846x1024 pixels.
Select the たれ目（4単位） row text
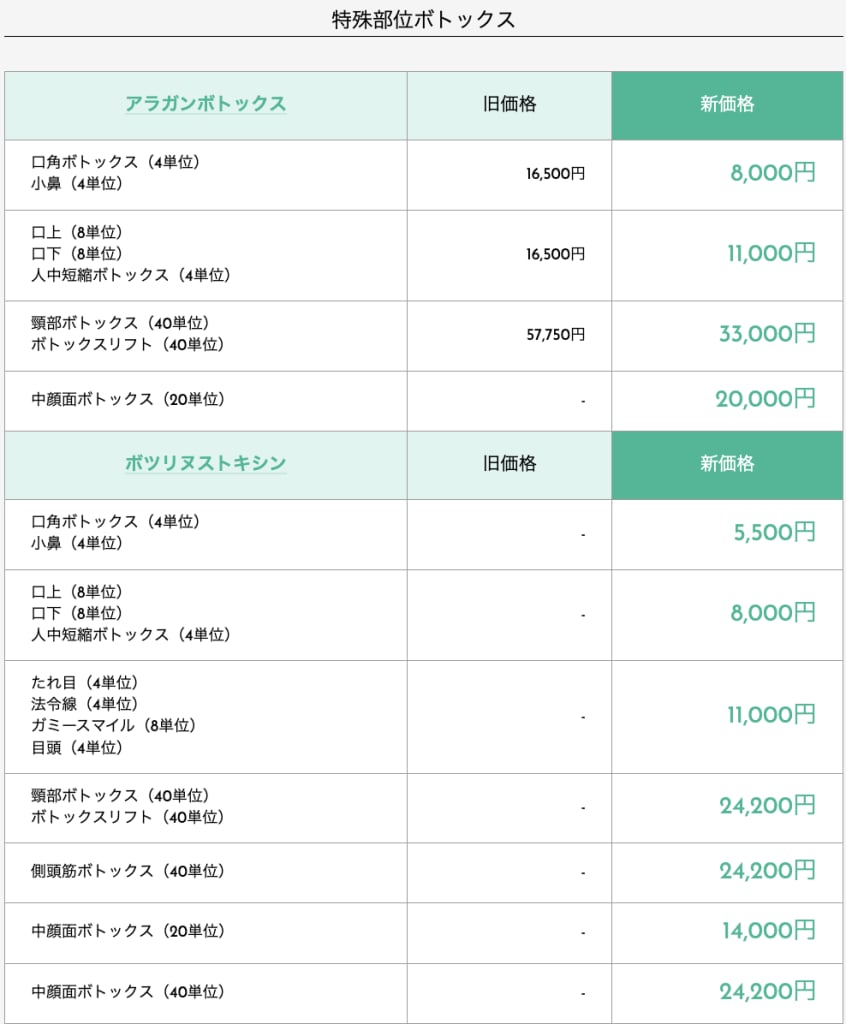tap(84, 682)
